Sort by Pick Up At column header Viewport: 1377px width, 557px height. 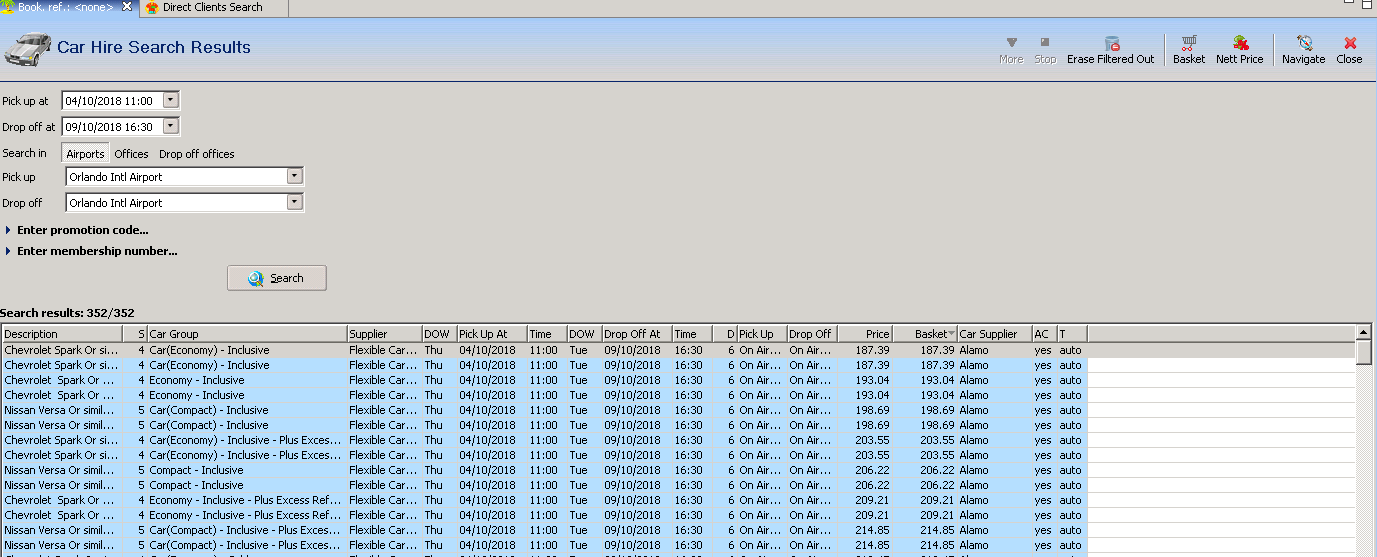coord(492,334)
